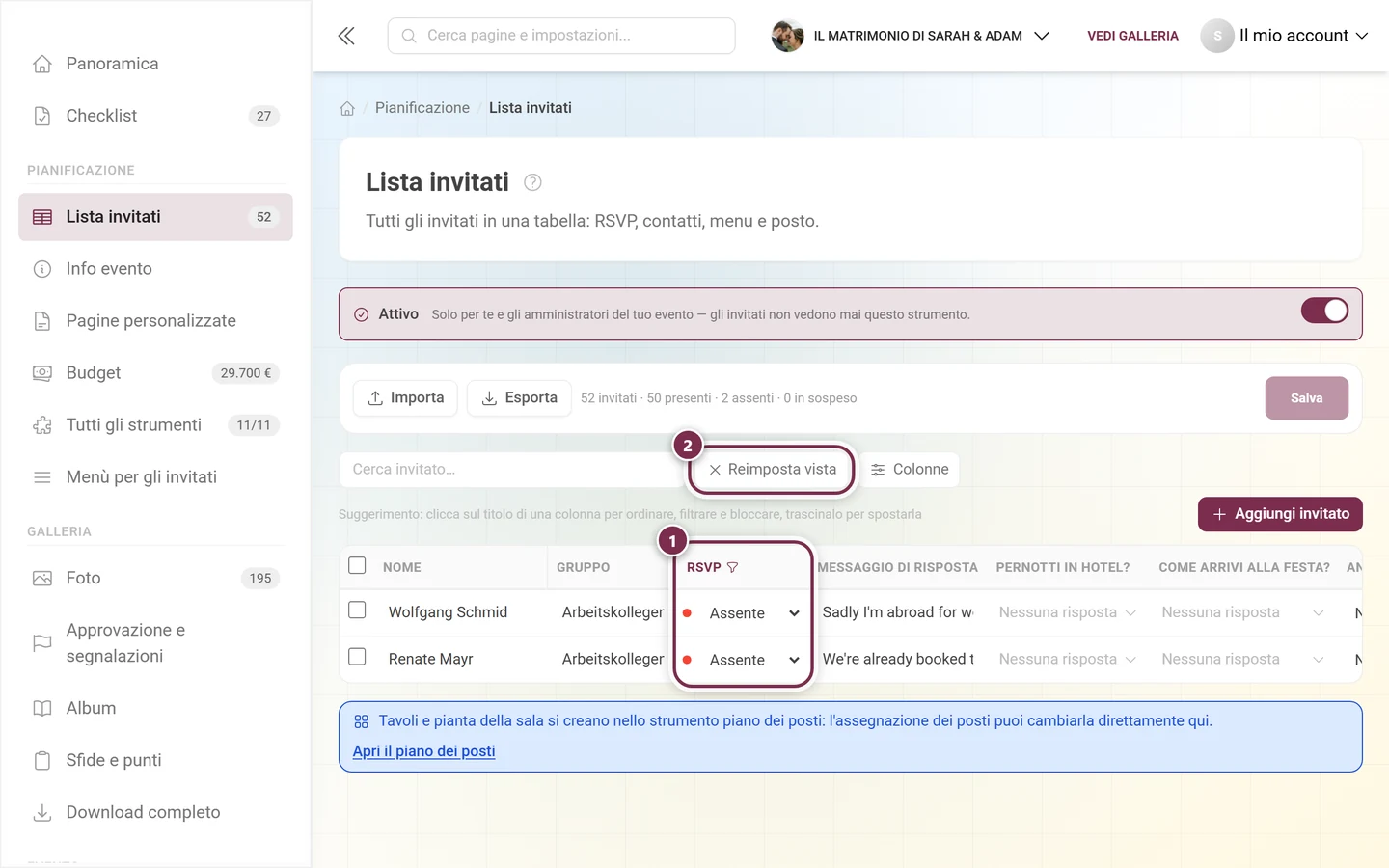Click the wedding couple avatar photo
The width and height of the screenshot is (1389, 868).
tap(788, 36)
